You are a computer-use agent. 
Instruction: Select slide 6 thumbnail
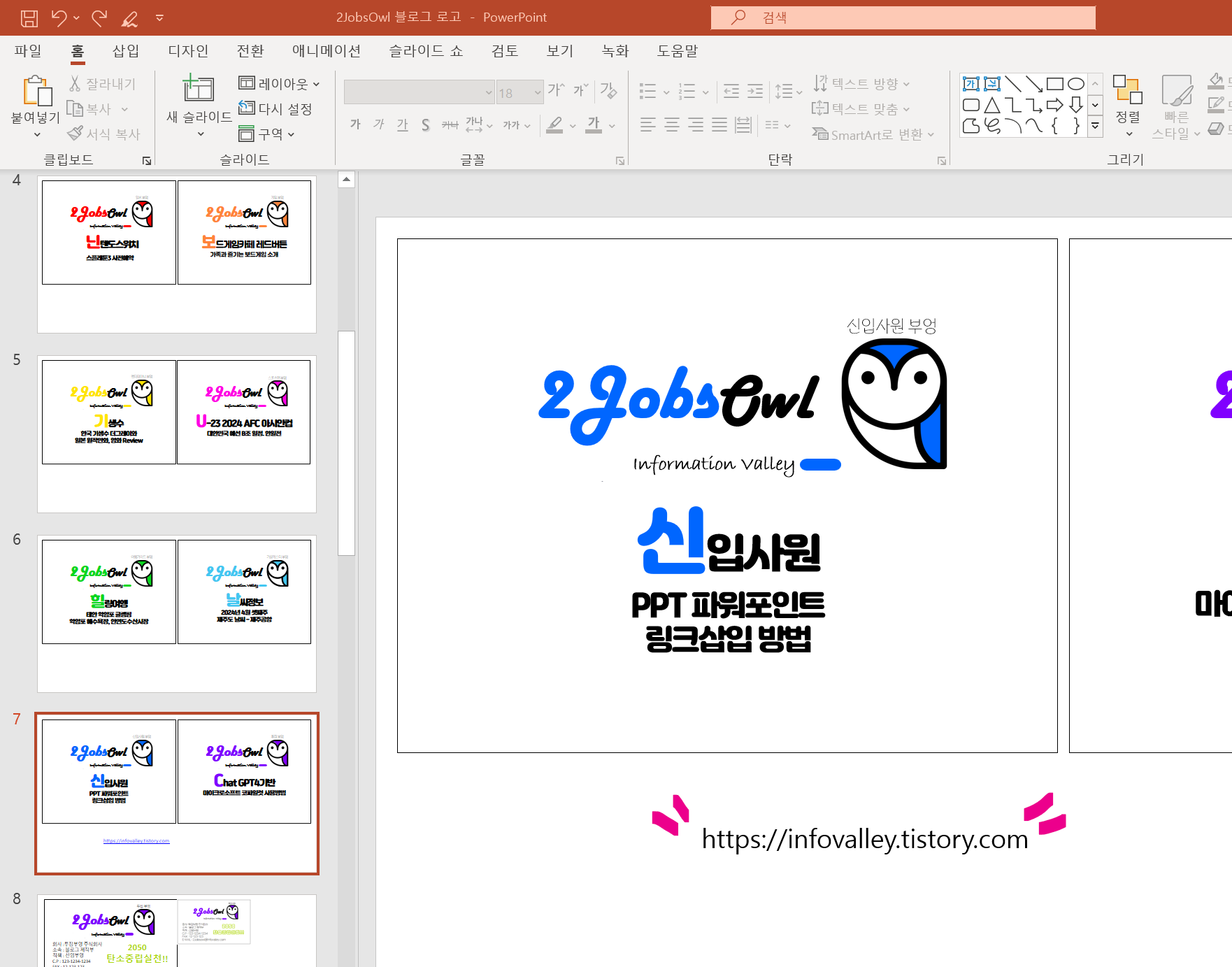(x=177, y=614)
